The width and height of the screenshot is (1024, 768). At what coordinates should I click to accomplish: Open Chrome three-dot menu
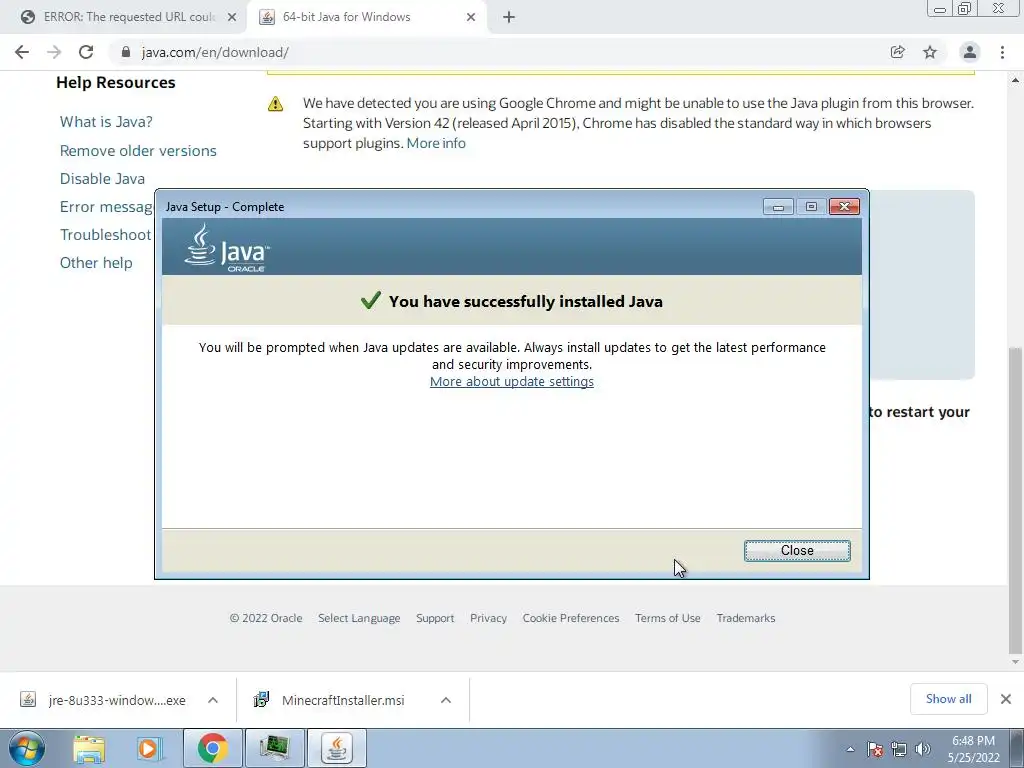click(1002, 52)
